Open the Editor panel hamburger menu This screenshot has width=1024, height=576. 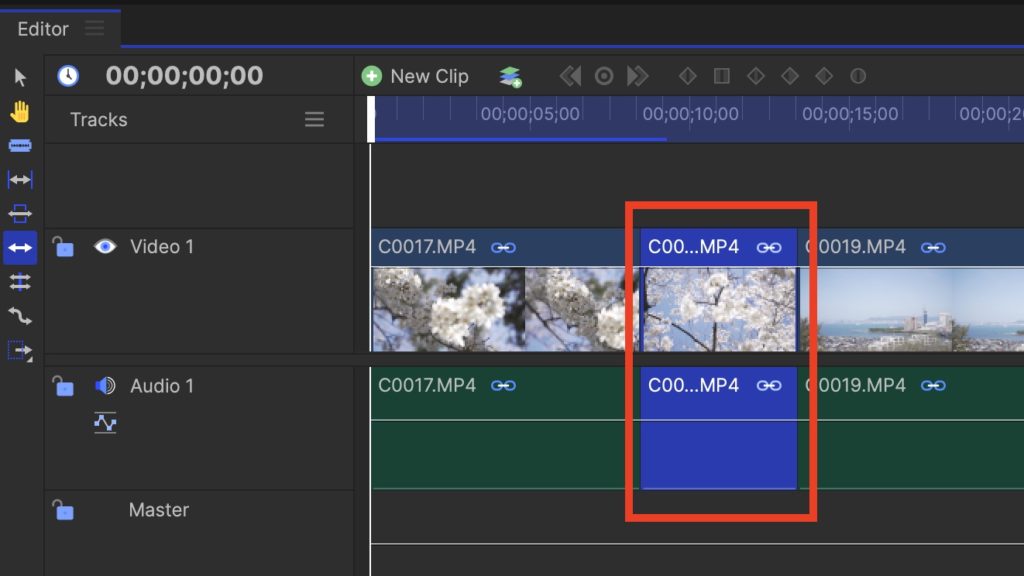95,29
